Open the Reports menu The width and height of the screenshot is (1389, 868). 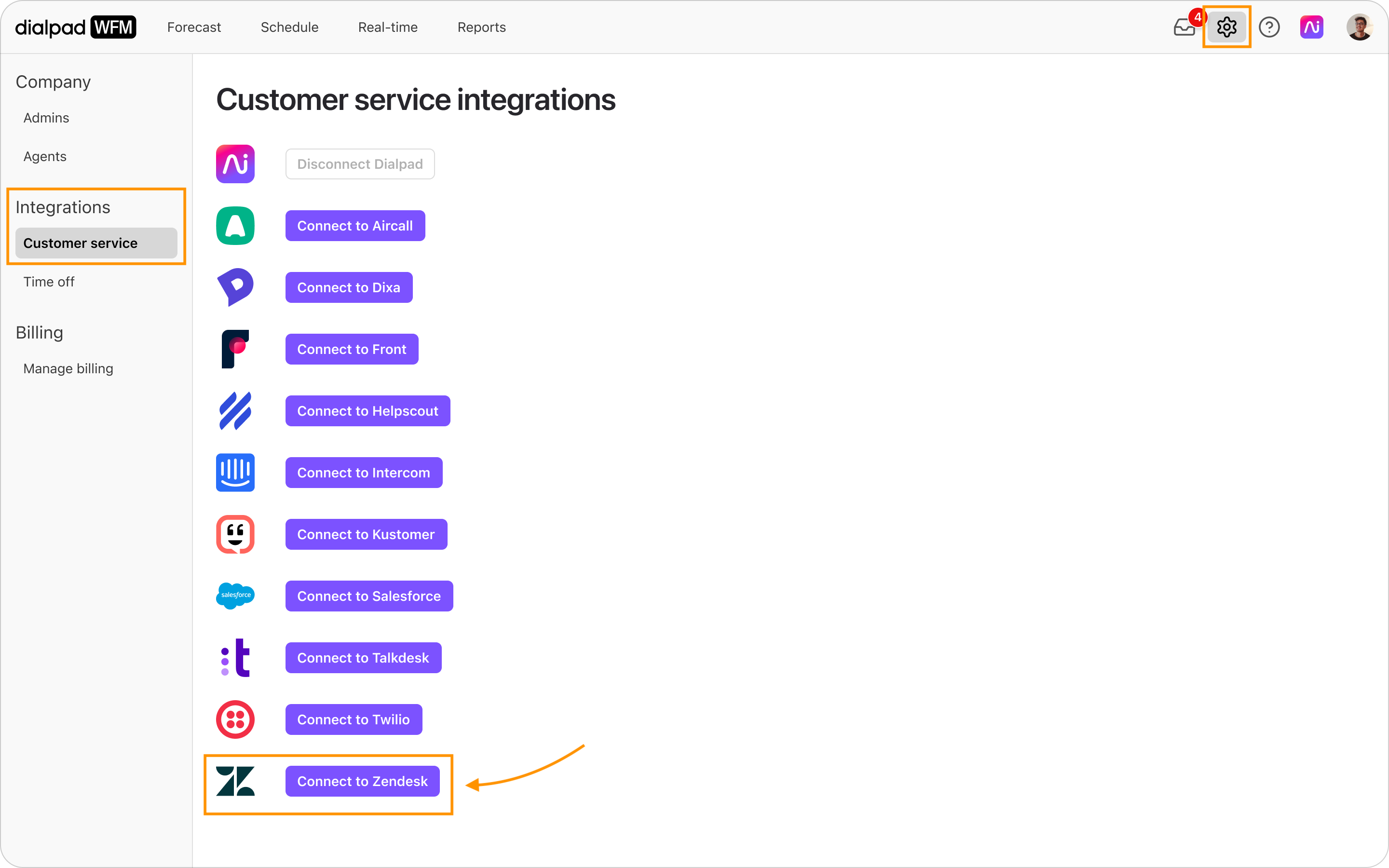pyautogui.click(x=481, y=27)
